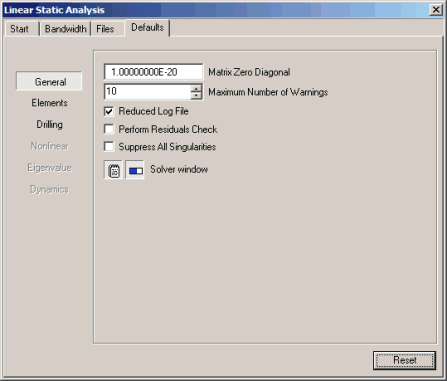The width and height of the screenshot is (447, 381).
Task: Click the Solver window label
Action: click(179, 169)
